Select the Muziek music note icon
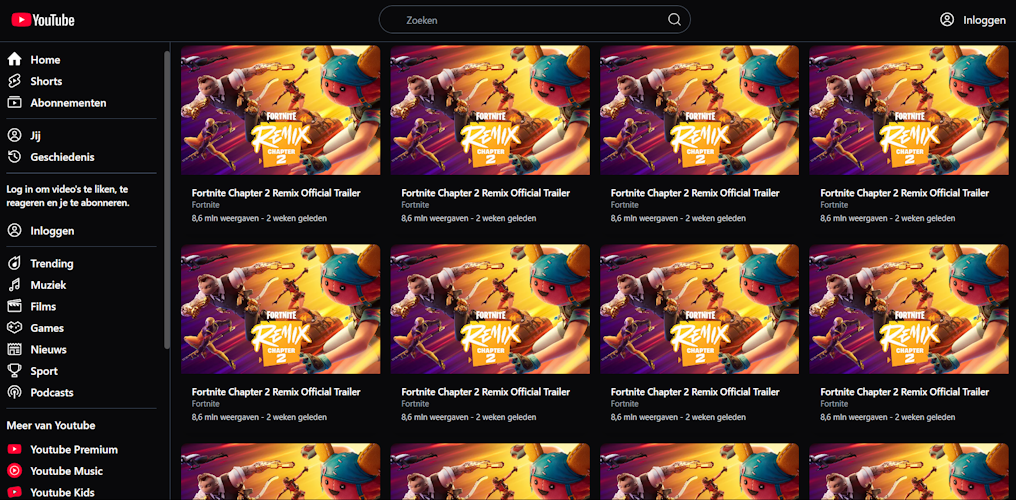Viewport: 1016px width, 500px height. 14,285
